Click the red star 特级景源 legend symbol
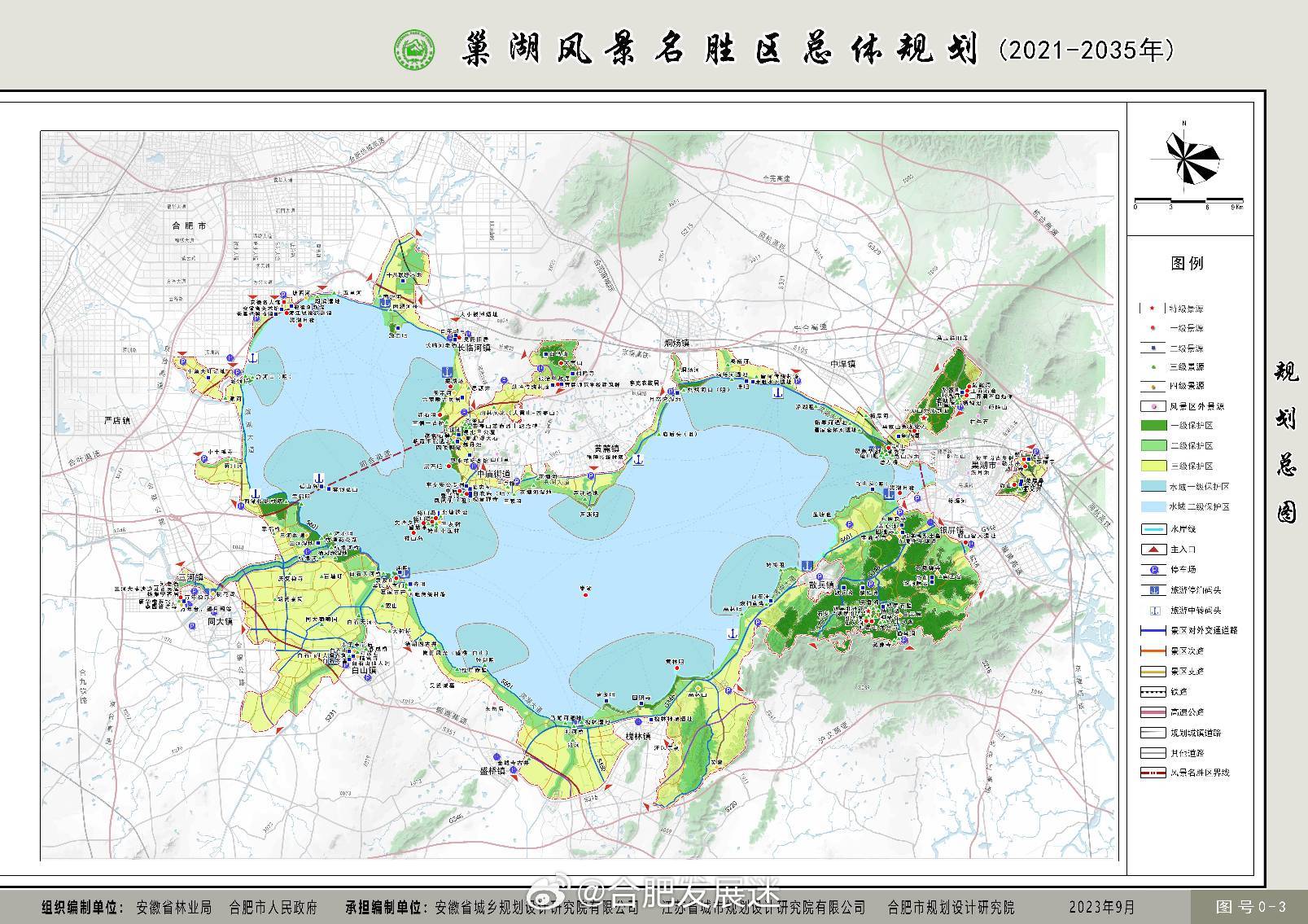 [1153, 309]
